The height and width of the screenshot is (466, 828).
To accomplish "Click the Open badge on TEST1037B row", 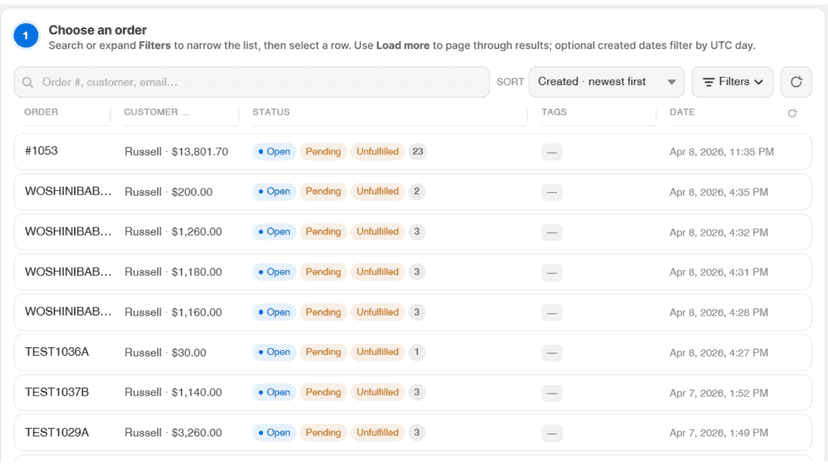I will click(274, 392).
